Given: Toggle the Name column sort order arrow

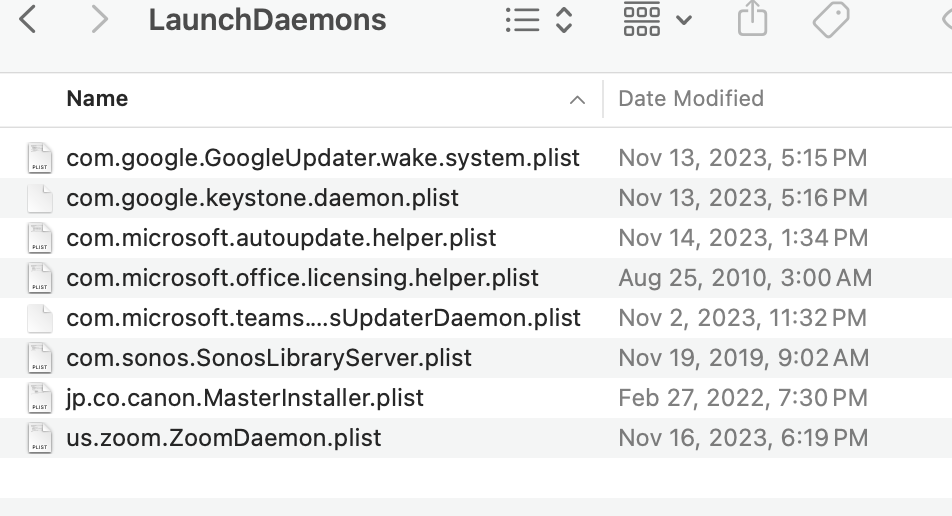Looking at the screenshot, I should [577, 99].
